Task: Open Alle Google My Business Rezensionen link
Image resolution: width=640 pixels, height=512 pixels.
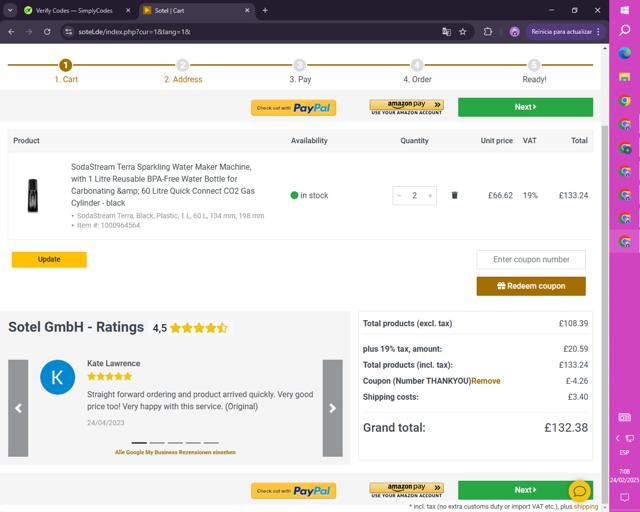Action: click(175, 452)
